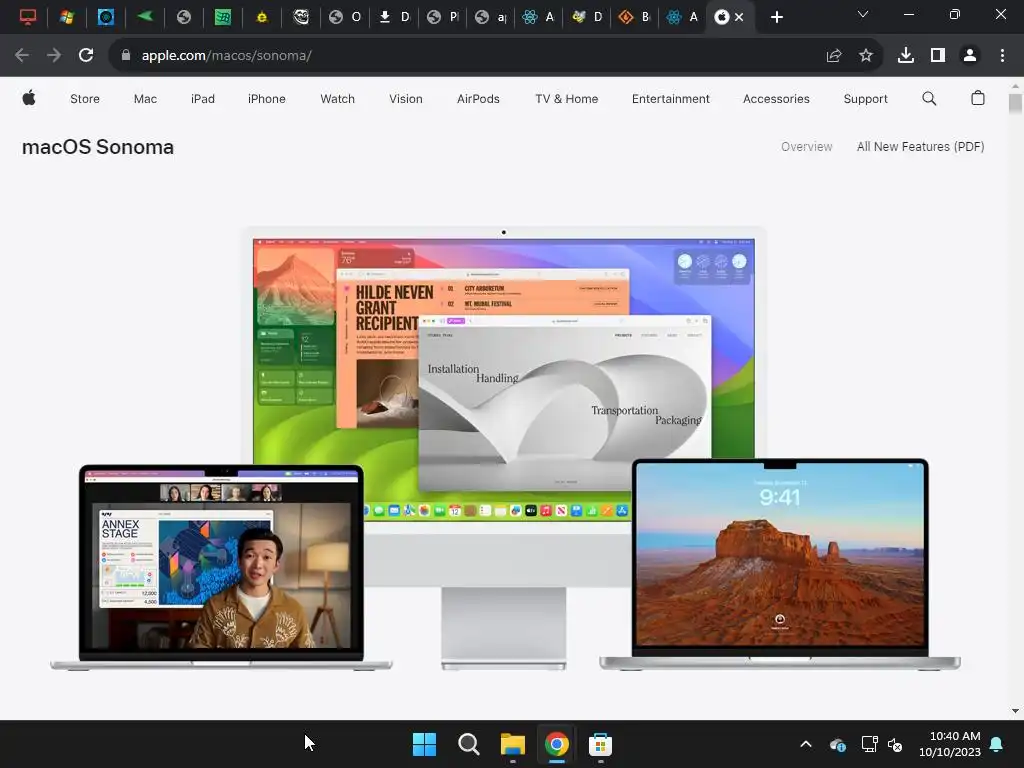Bookmark this page with the star icon
This screenshot has height=768, width=1024.
click(x=865, y=56)
